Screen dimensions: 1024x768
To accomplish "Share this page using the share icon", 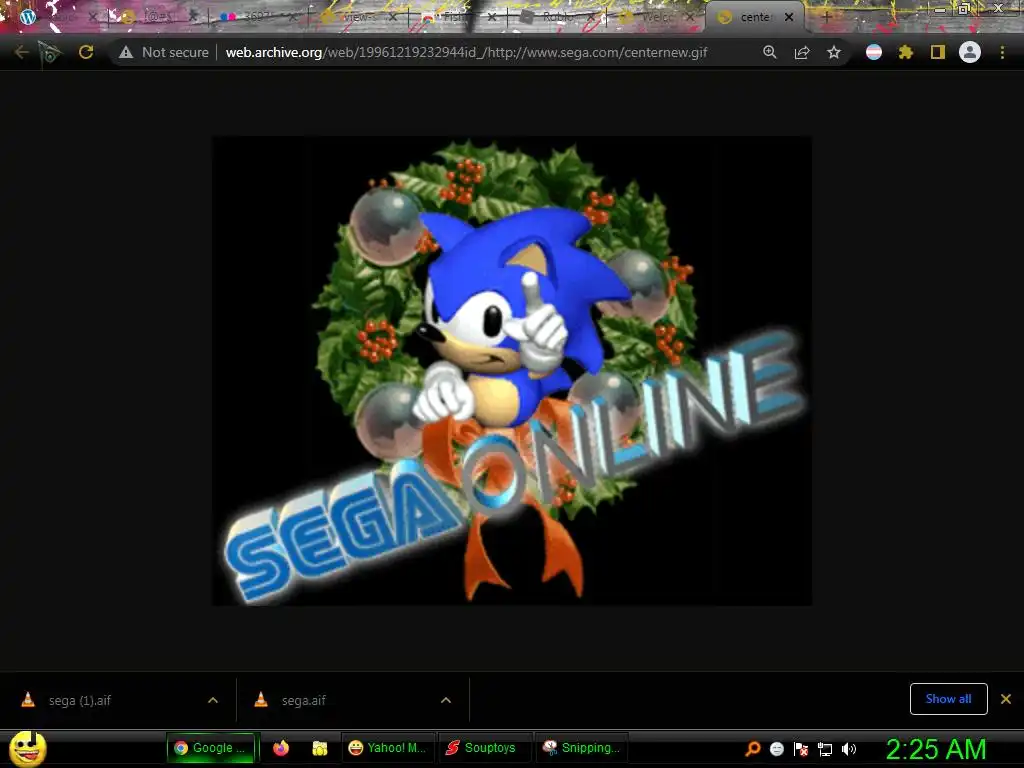I will pos(802,52).
